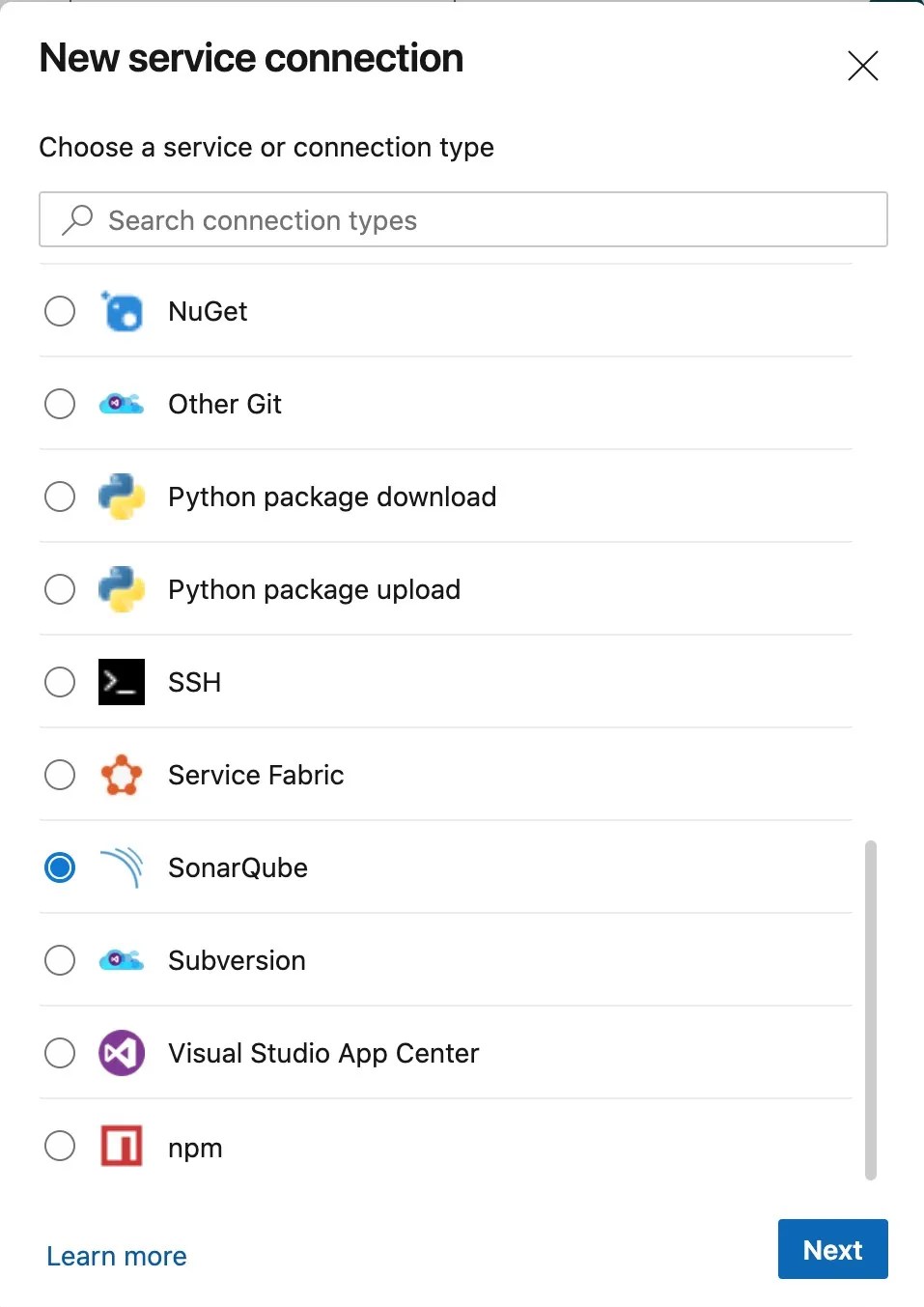Click the Visual Studio App Center icon

[x=122, y=1053]
